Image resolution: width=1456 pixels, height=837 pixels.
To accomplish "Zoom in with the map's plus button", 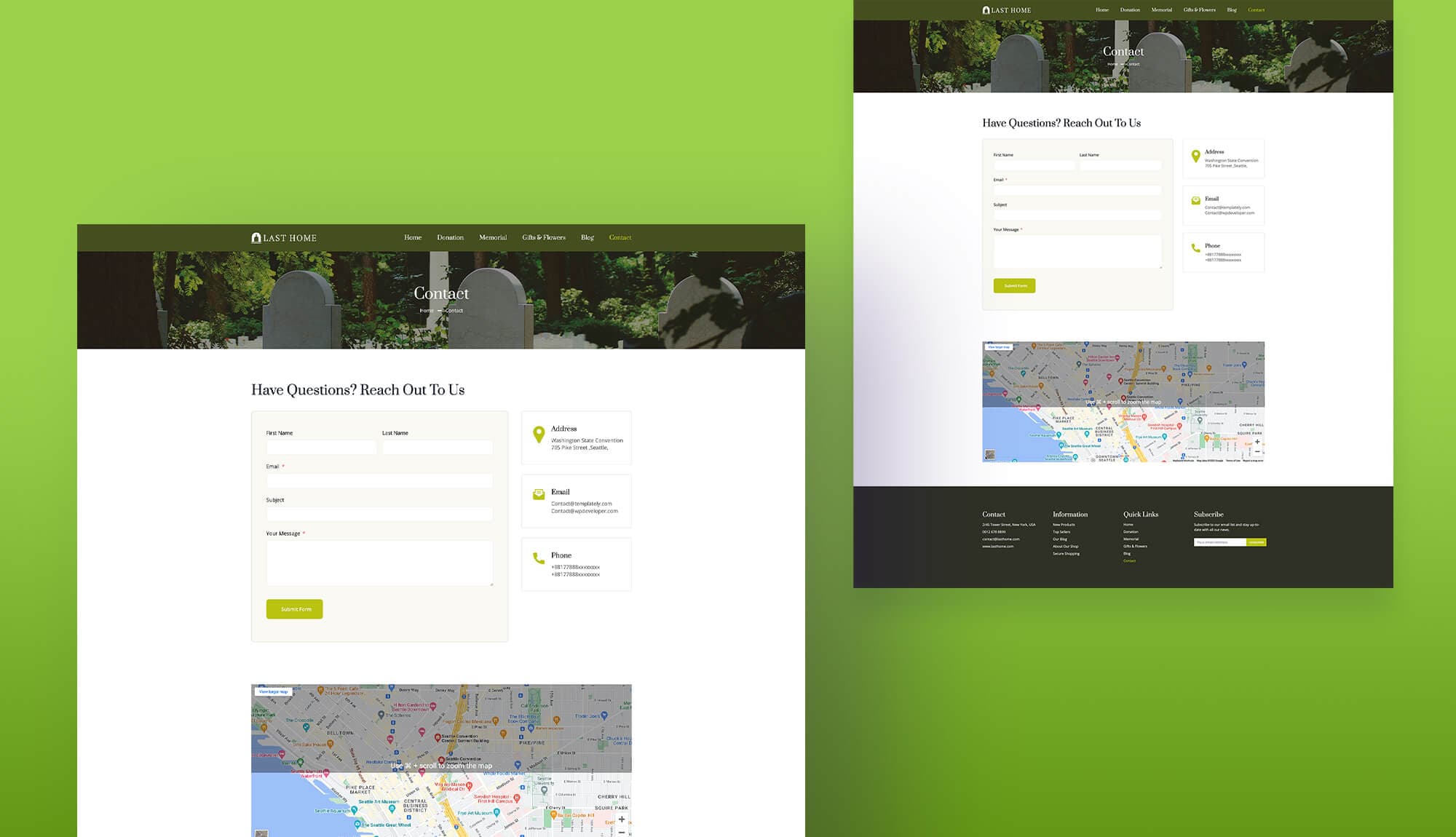I will (623, 820).
